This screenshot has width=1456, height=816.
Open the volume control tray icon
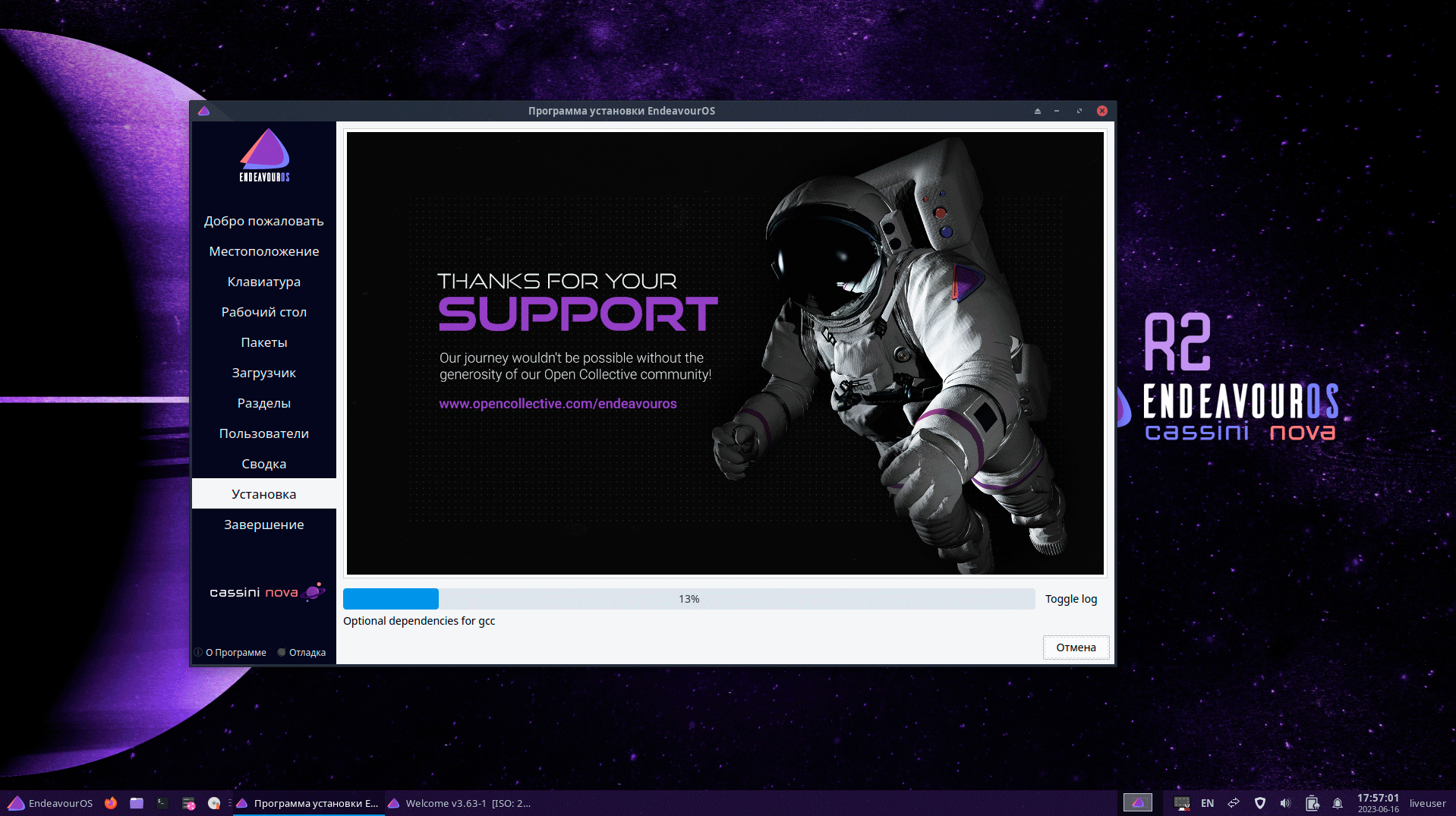[x=1285, y=803]
